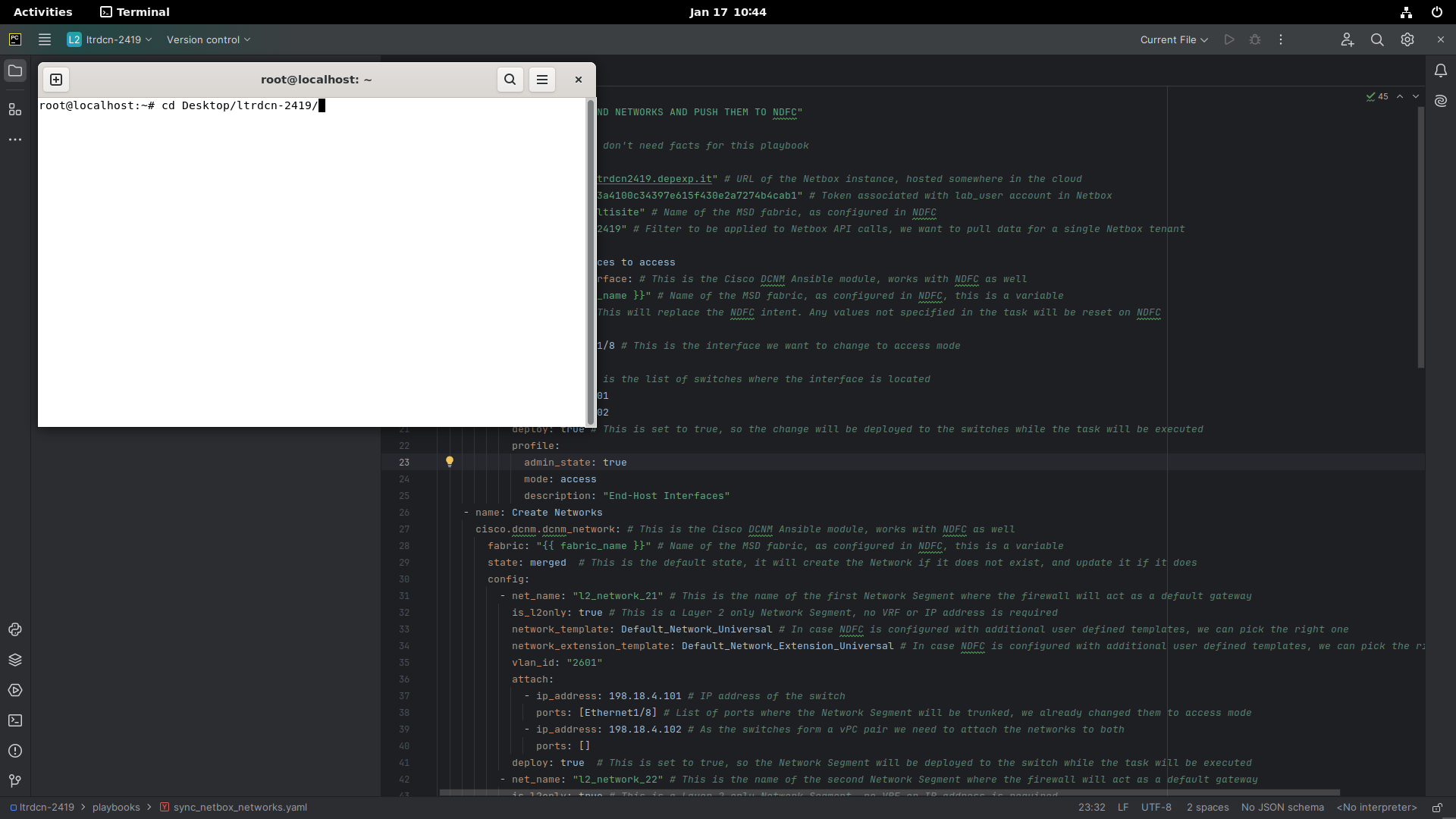
Task: Jump to next highlighted problem arrow
Action: pyautogui.click(x=1415, y=96)
